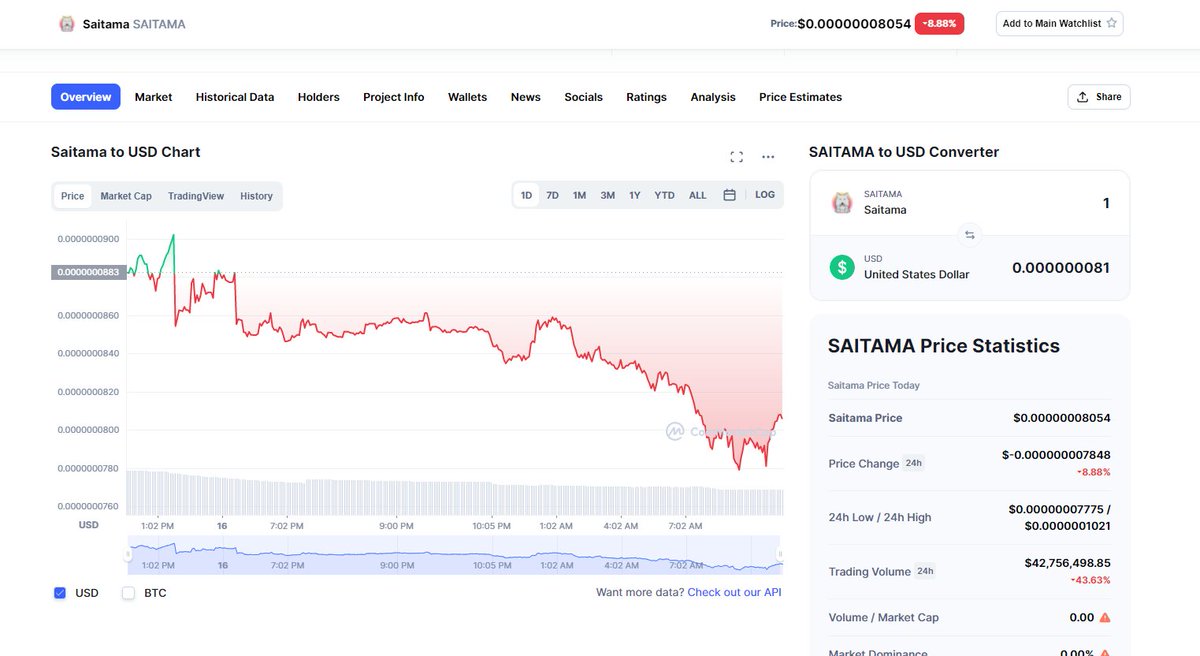Click the USD amount field 0.000000081

pyautogui.click(x=1061, y=268)
